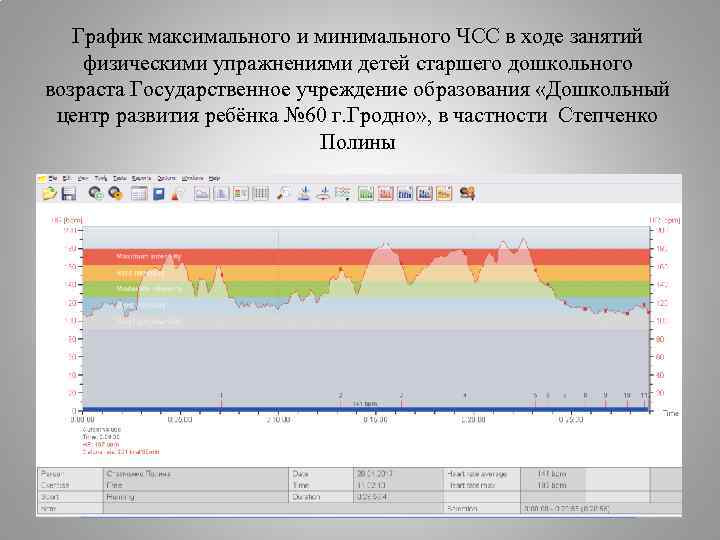Click the download arrow toolbar icon
720x540 pixels.
point(304,193)
